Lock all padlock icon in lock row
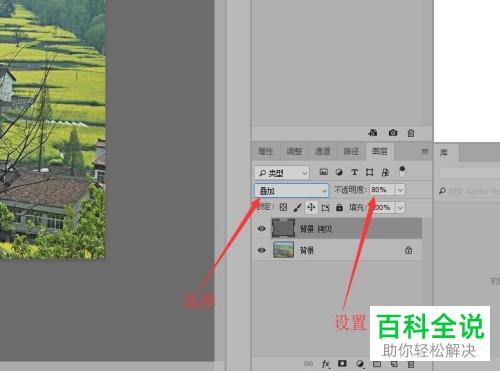The image size is (500, 371). tap(339, 207)
